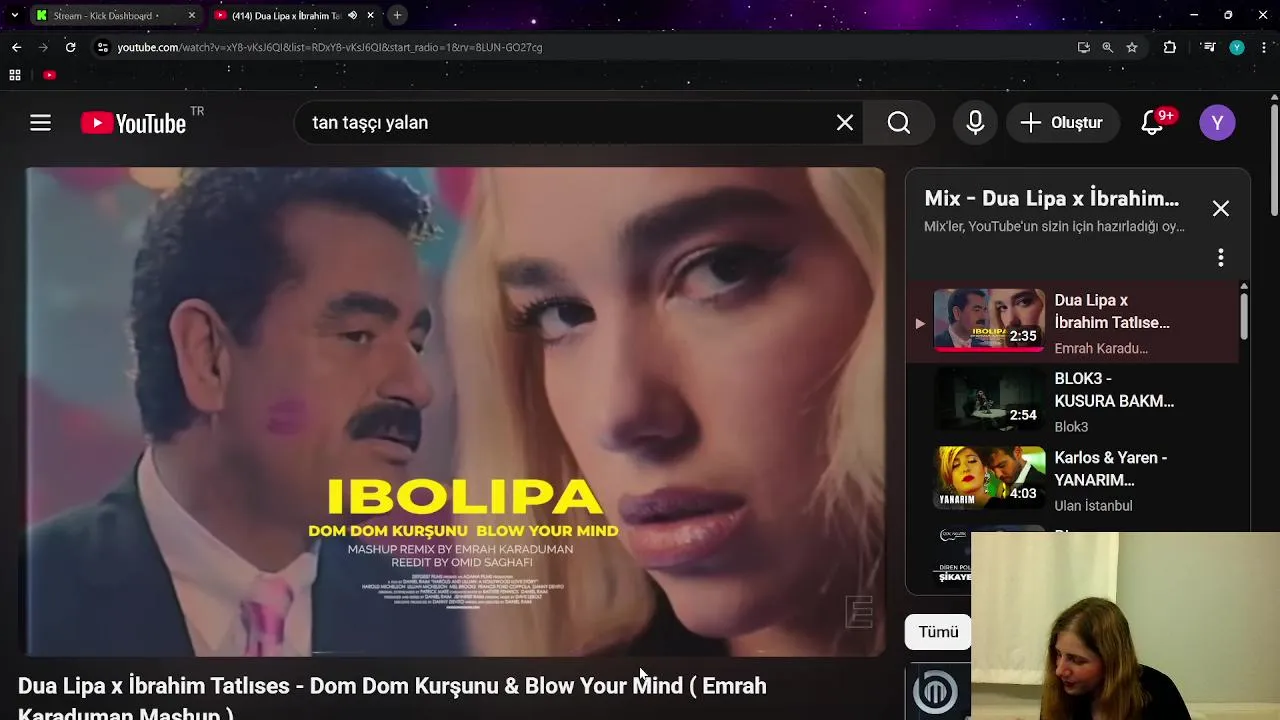
Task: Bookmark this page with star
Action: (1132, 47)
